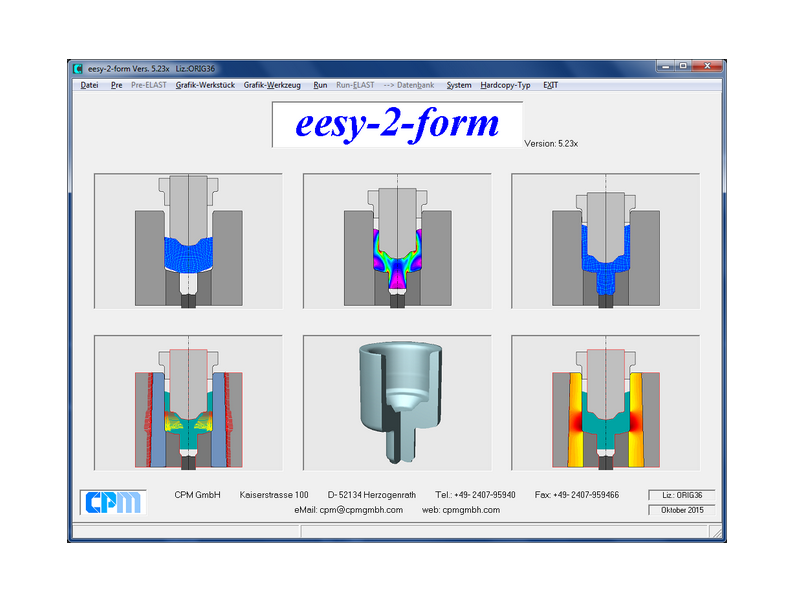Open the Grafik-Werkzeug menu

click(x=272, y=85)
